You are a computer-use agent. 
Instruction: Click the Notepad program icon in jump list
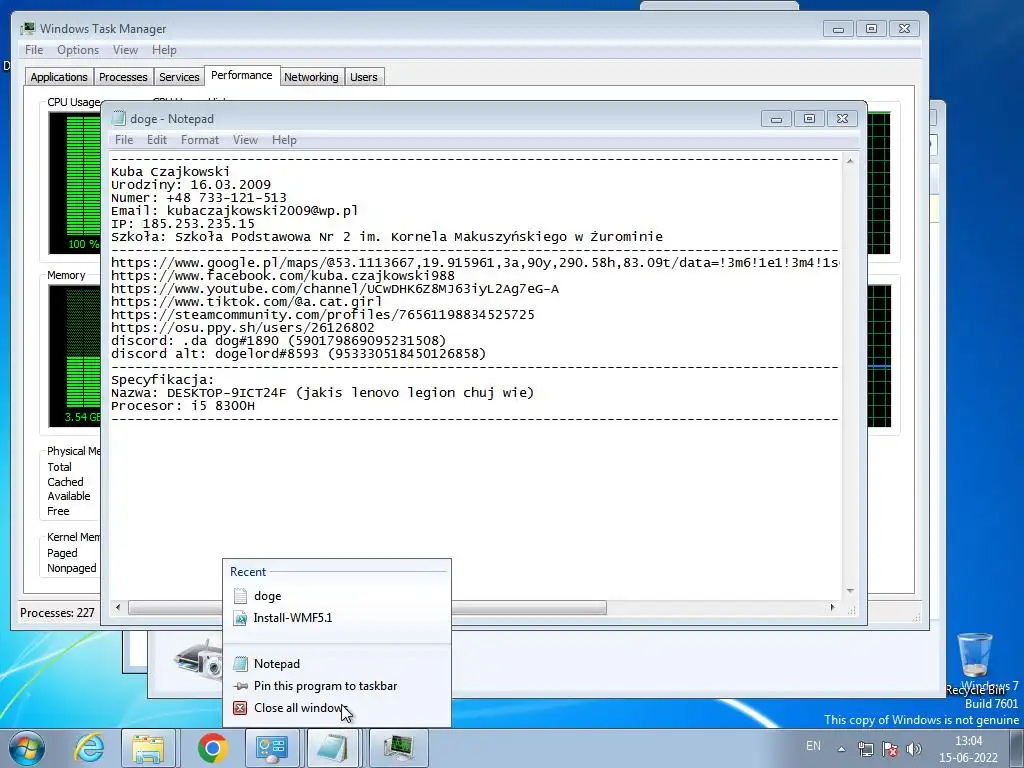point(240,664)
